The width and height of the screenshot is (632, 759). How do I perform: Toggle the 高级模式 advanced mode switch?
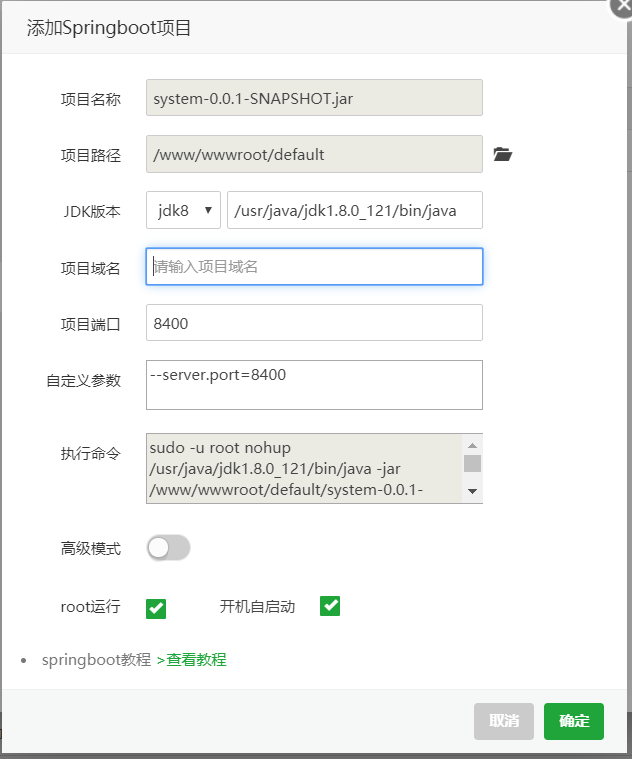click(168, 548)
